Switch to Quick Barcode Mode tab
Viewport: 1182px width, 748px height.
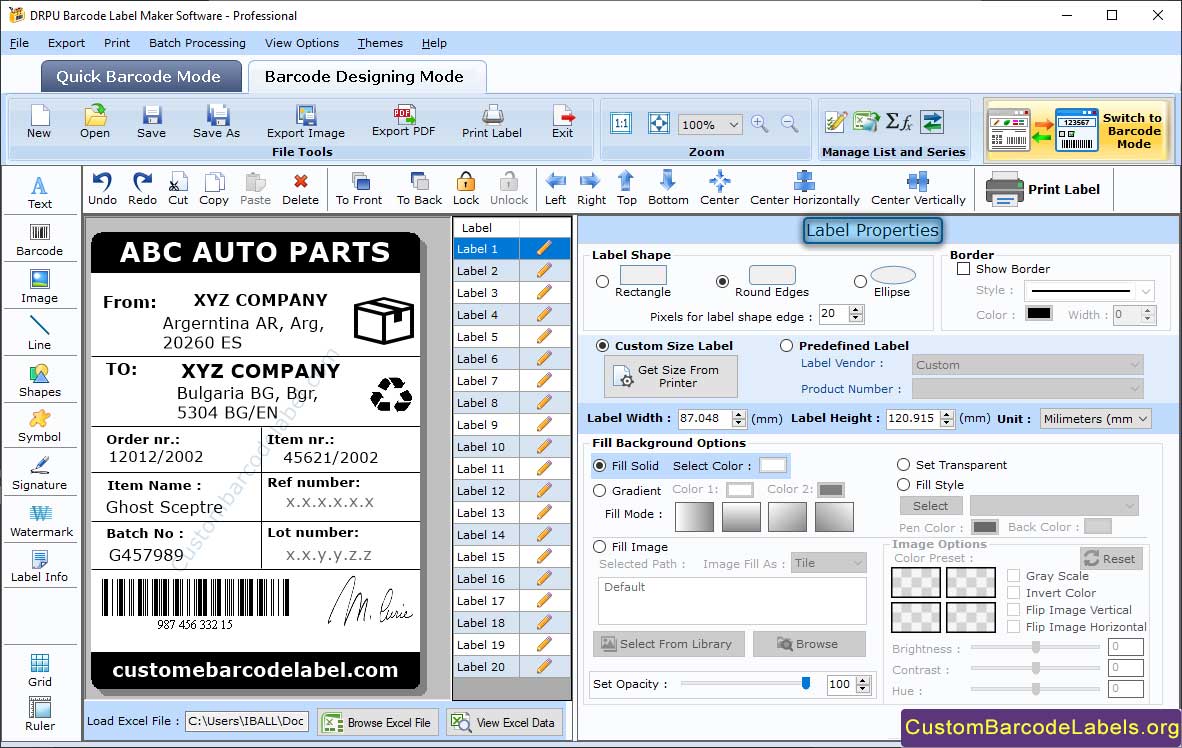pyautogui.click(x=141, y=76)
